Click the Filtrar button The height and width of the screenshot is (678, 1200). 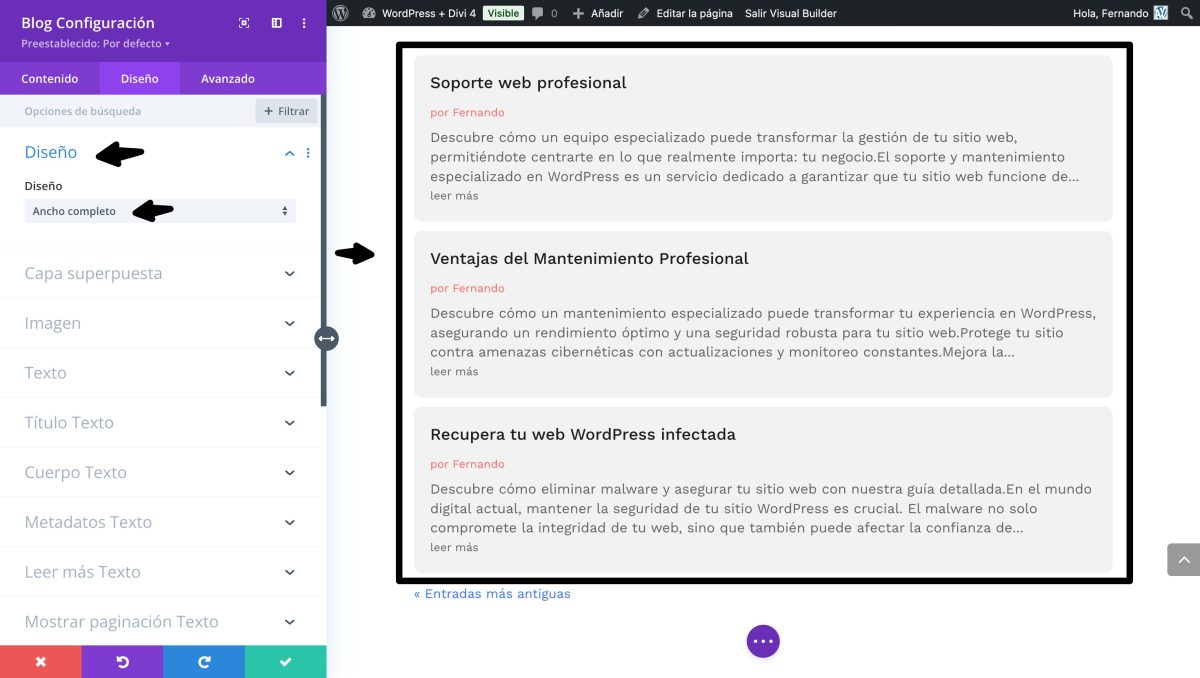tap(286, 111)
